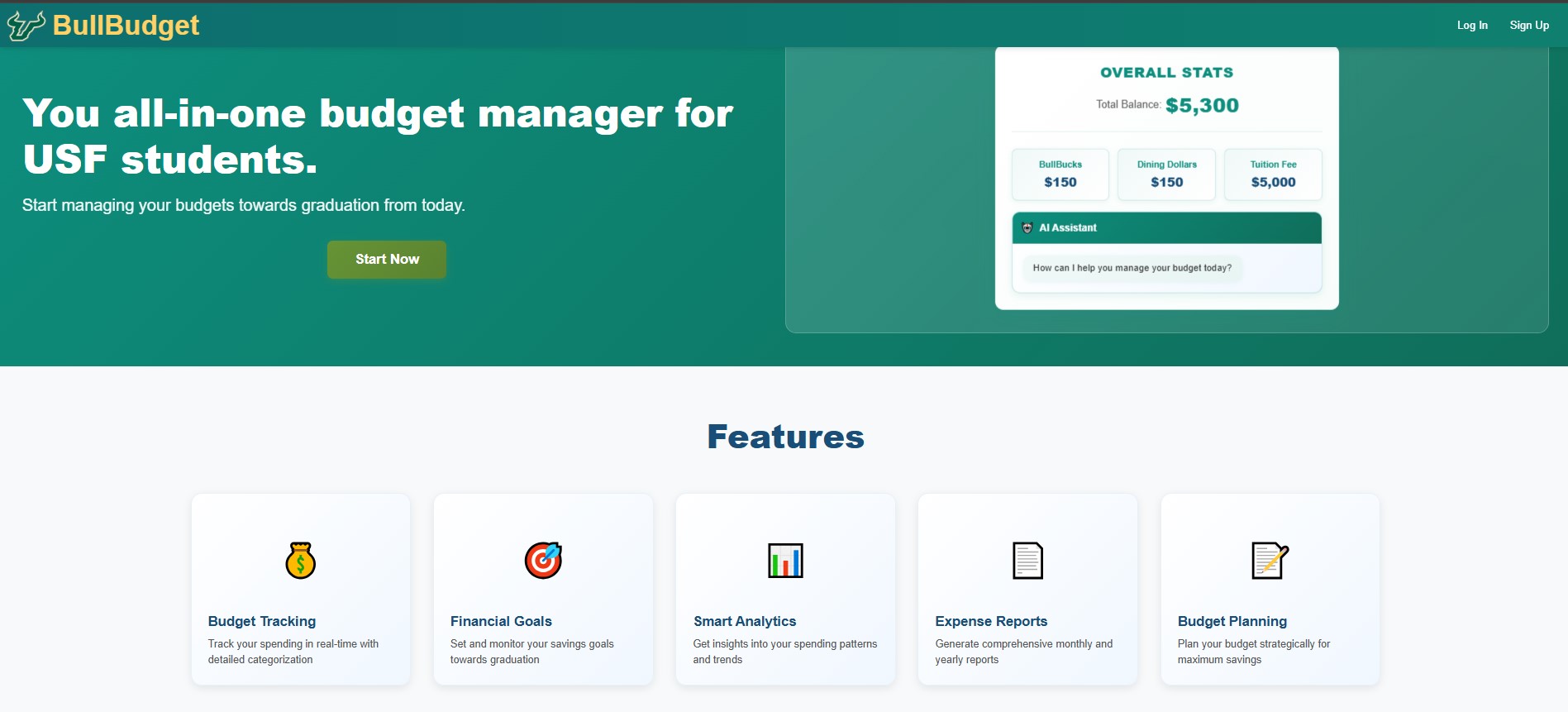Viewport: 1568px width, 712px height.
Task: Open the Log In page
Action: point(1472,26)
